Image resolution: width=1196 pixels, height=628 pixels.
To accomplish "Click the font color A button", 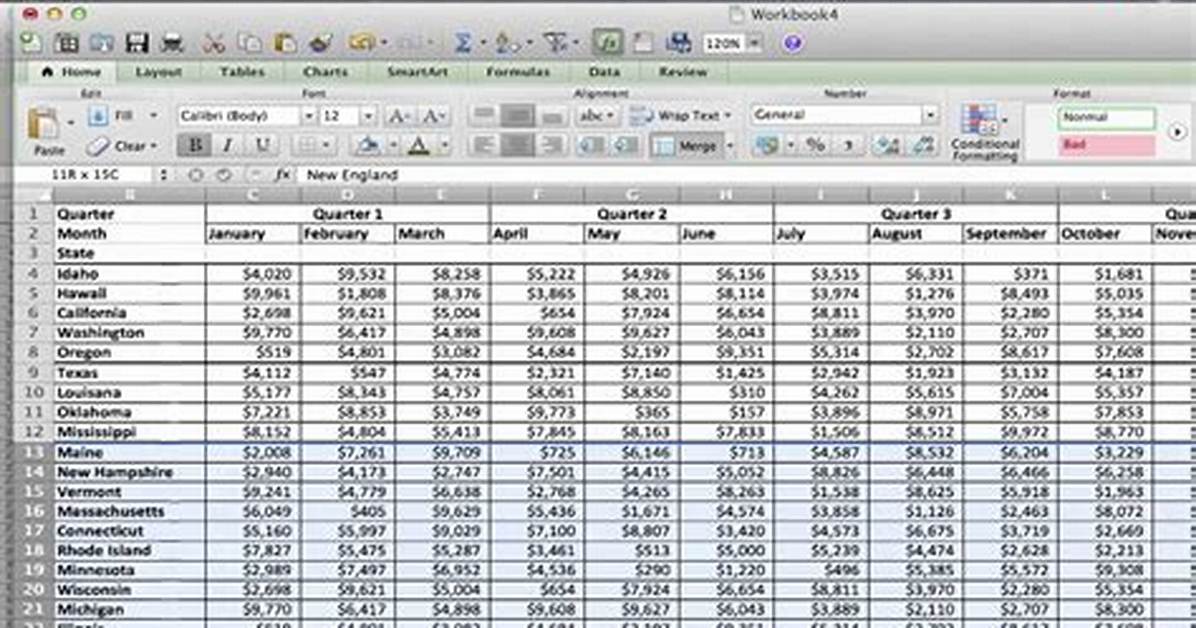I will click(x=419, y=145).
